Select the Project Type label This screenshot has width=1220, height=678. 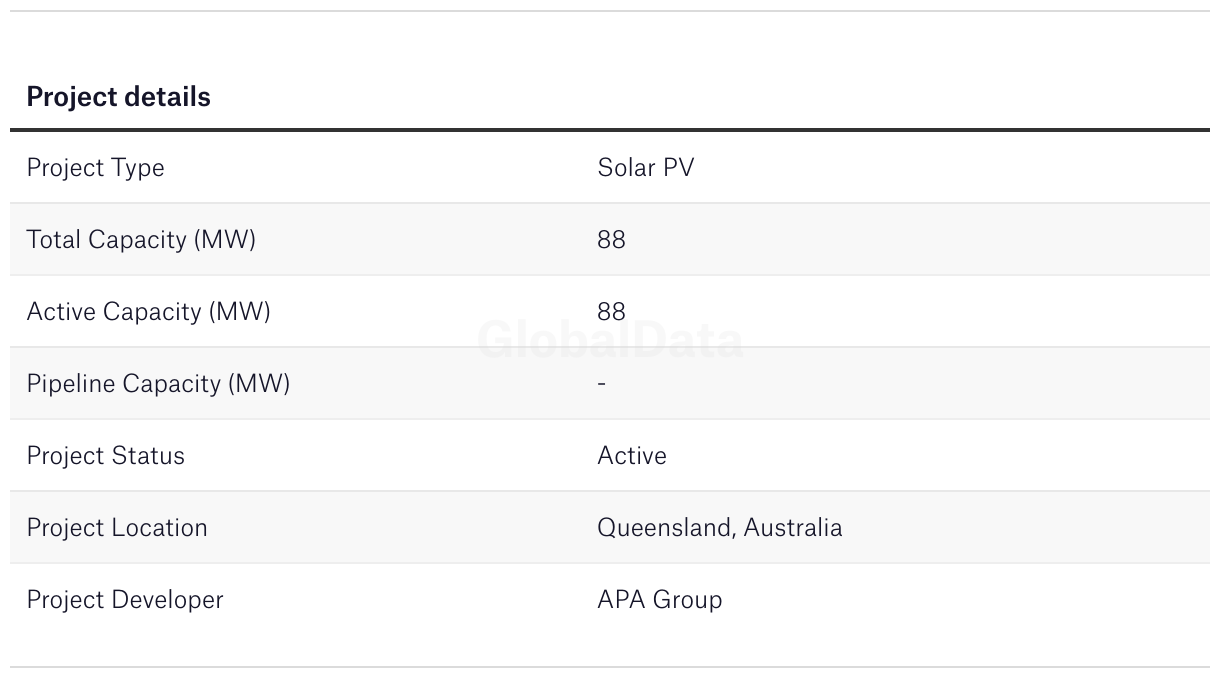tap(95, 168)
